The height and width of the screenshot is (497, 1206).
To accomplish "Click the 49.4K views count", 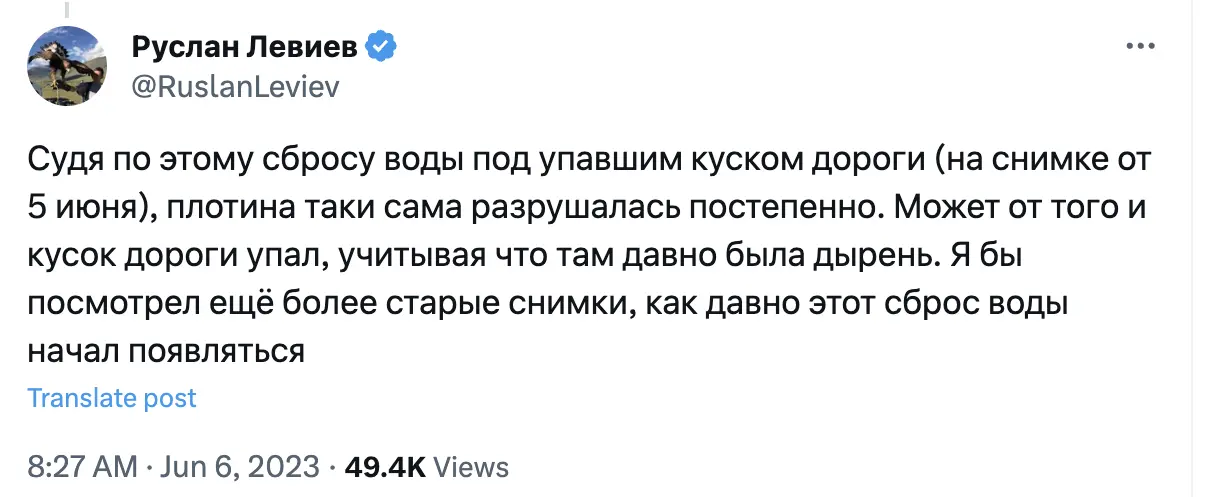I will coord(385,466).
